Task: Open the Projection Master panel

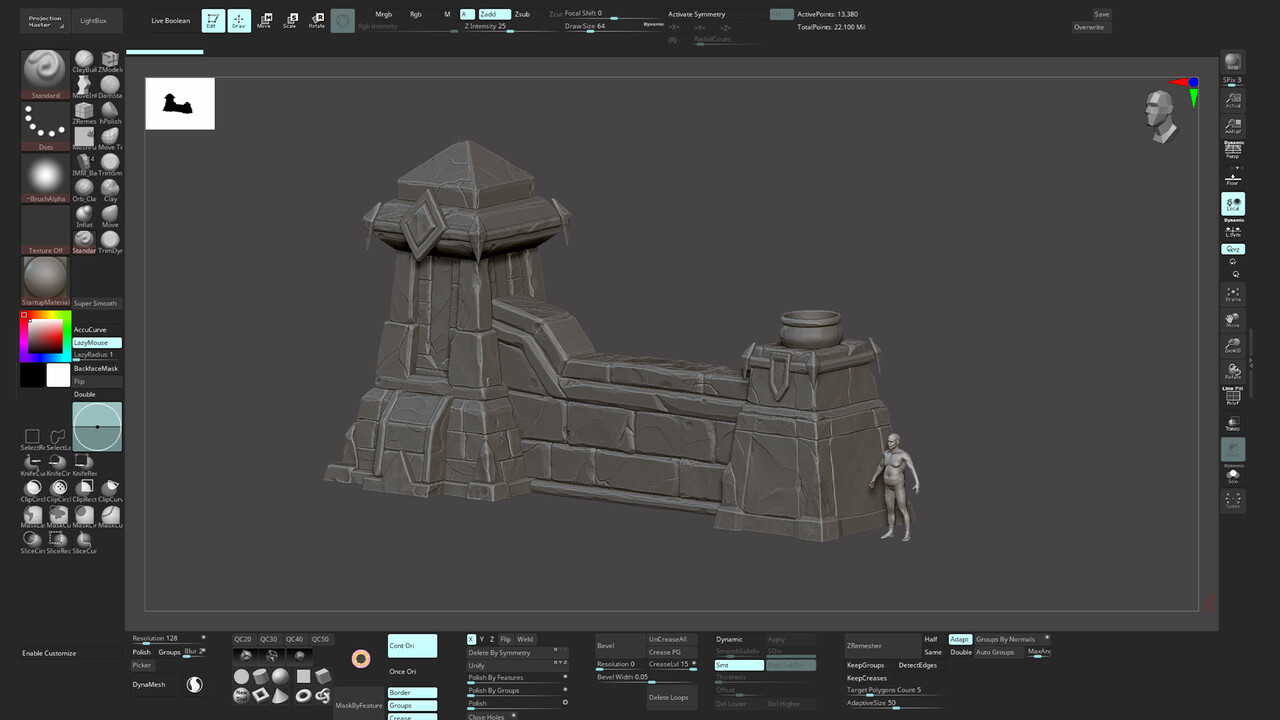Action: pos(45,20)
